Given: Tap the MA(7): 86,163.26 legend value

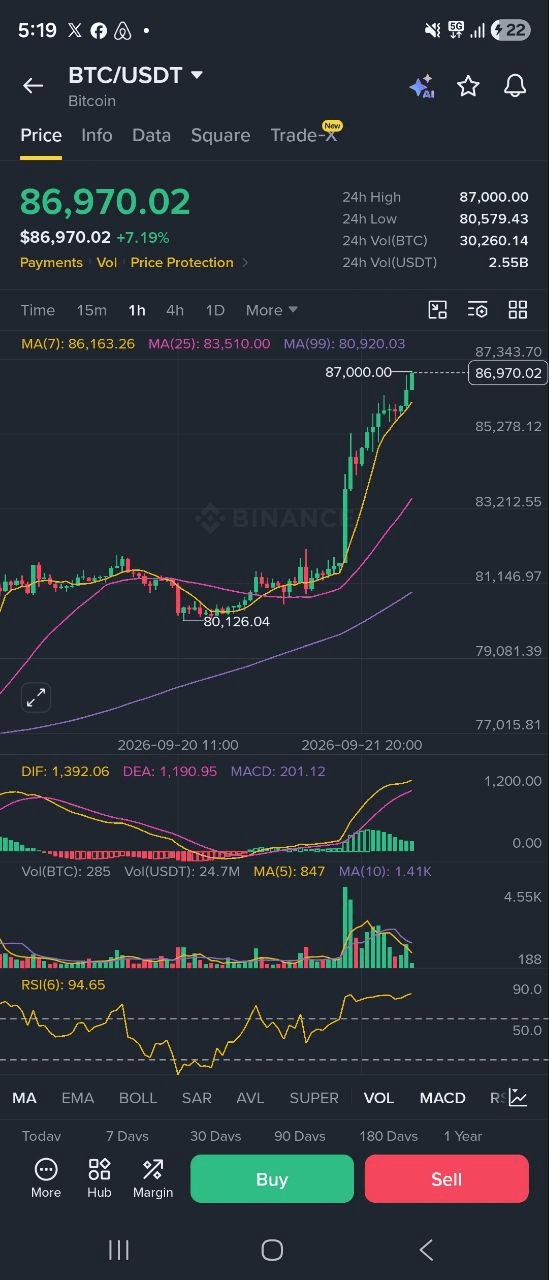Looking at the screenshot, I should pos(78,344).
